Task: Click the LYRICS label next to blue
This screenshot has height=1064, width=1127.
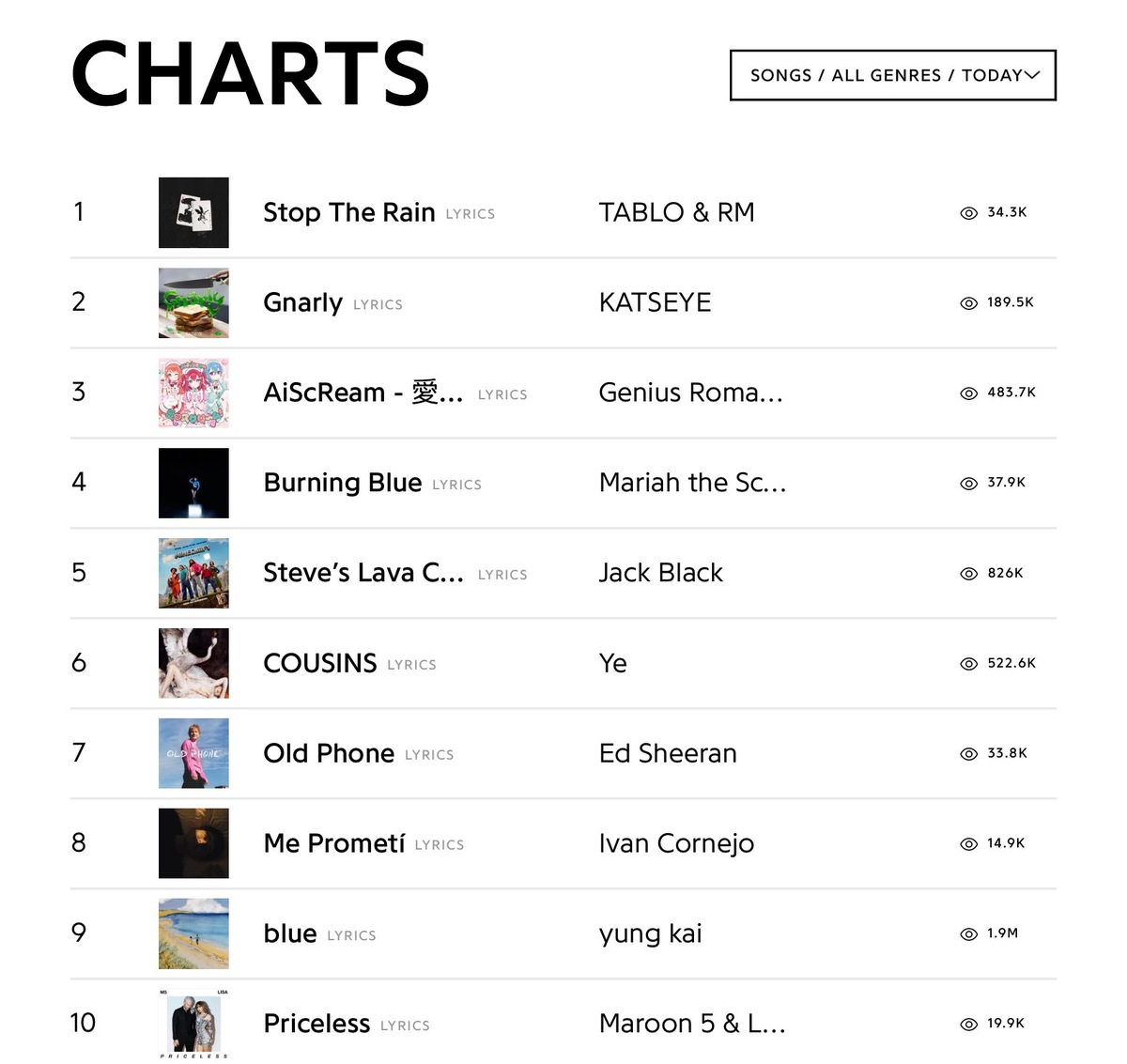Action: [x=351, y=935]
